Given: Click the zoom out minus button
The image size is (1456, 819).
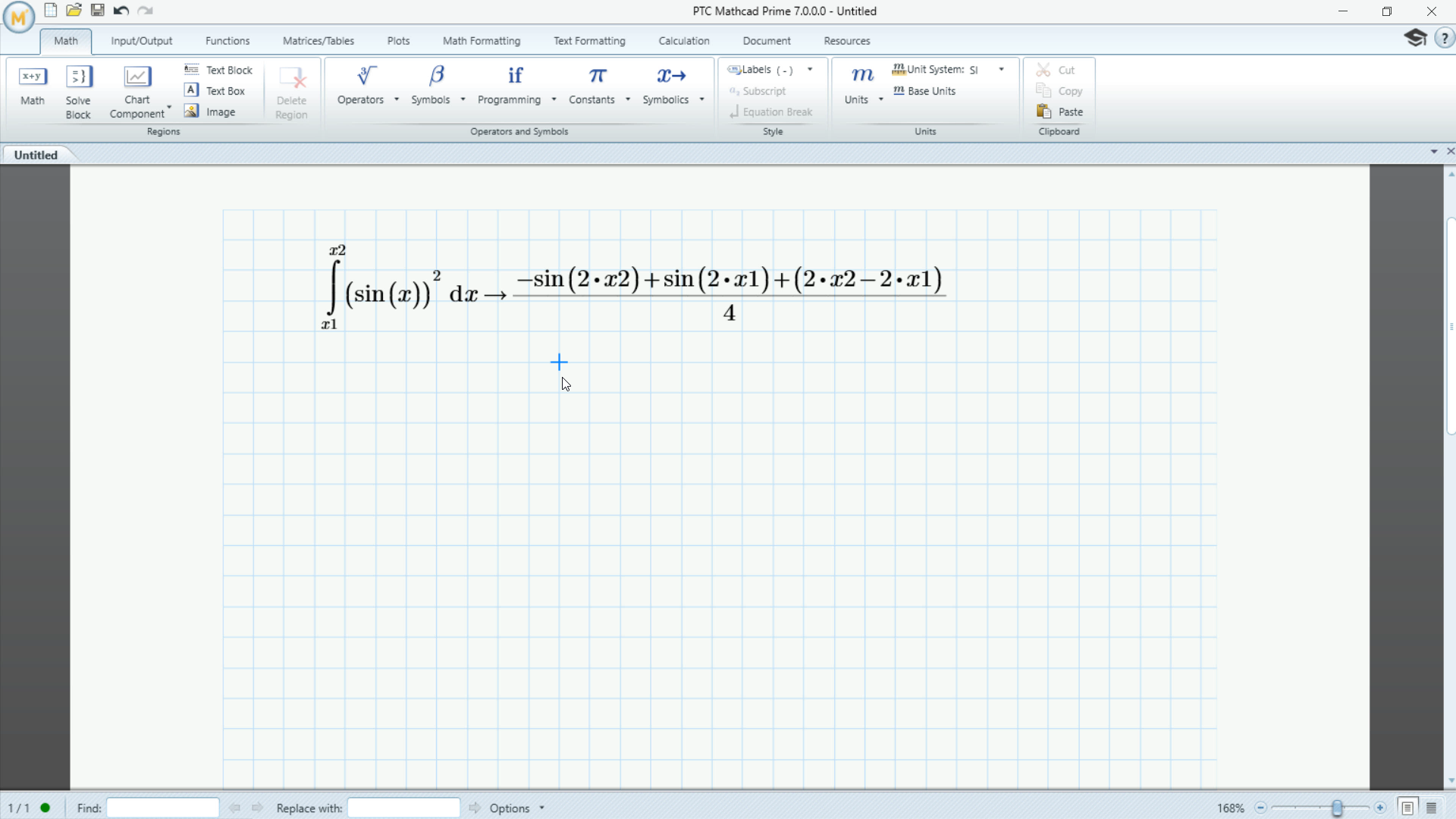Looking at the screenshot, I should click(x=1260, y=808).
